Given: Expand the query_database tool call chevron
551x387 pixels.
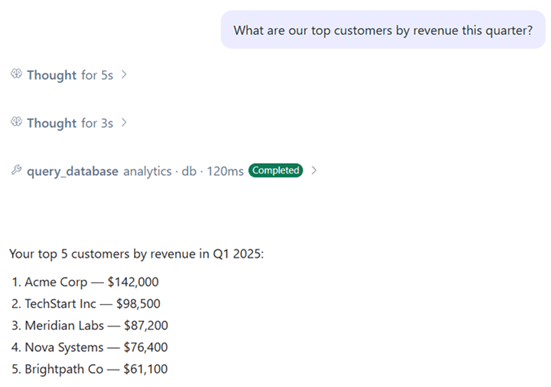Looking at the screenshot, I should 314,170.
